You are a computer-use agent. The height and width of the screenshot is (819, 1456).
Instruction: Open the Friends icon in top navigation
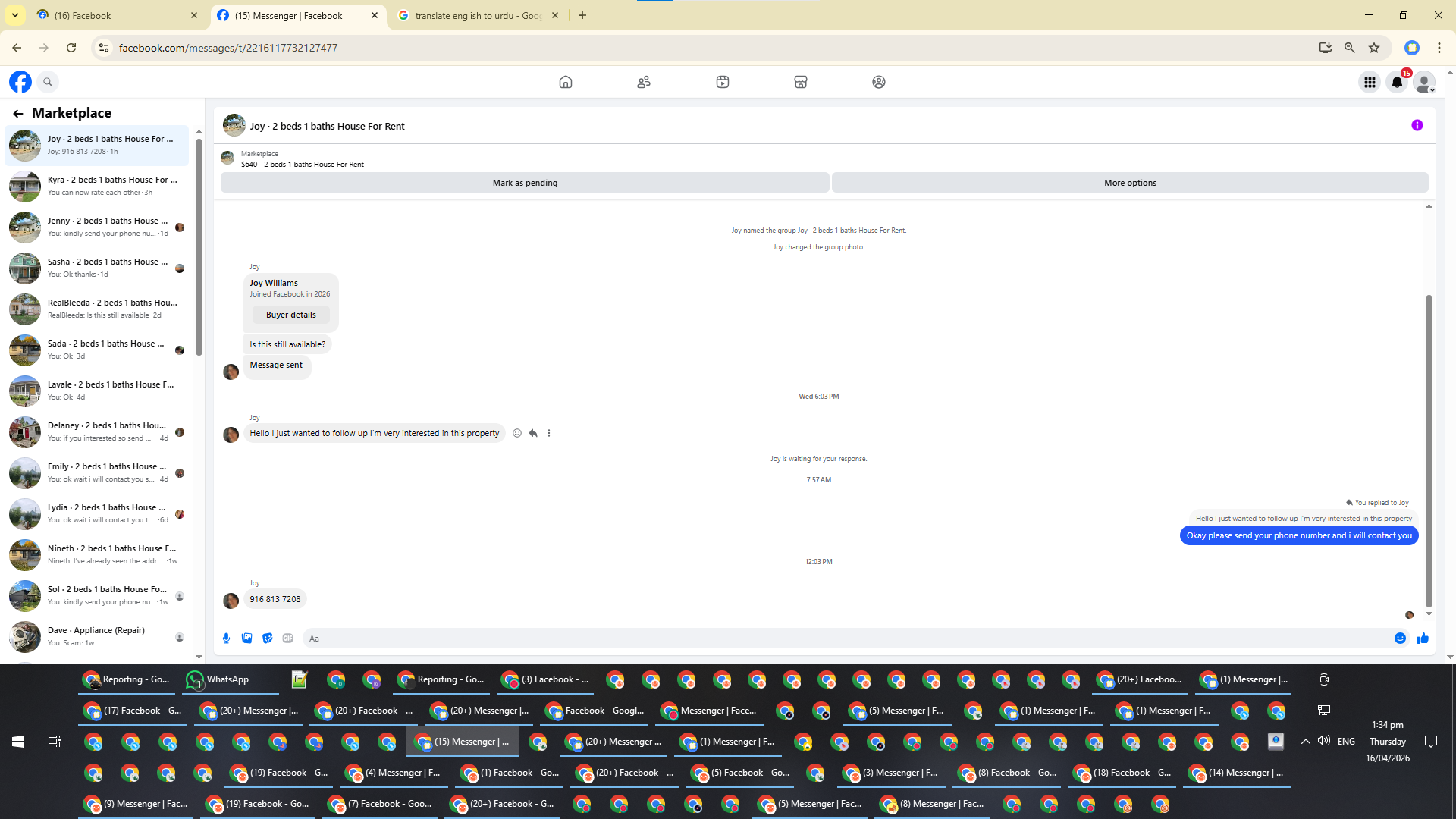click(644, 82)
